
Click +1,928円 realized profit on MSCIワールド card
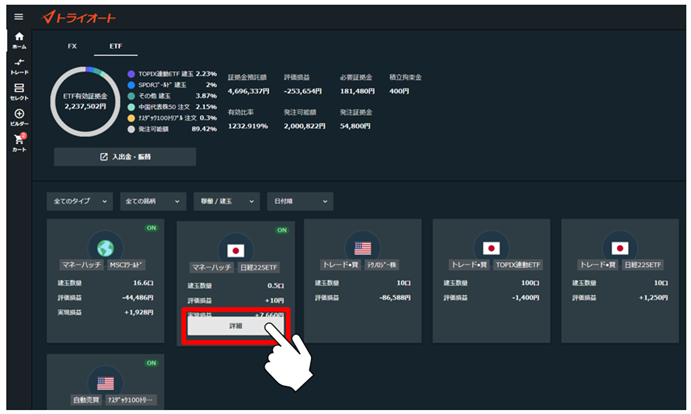pos(139,312)
